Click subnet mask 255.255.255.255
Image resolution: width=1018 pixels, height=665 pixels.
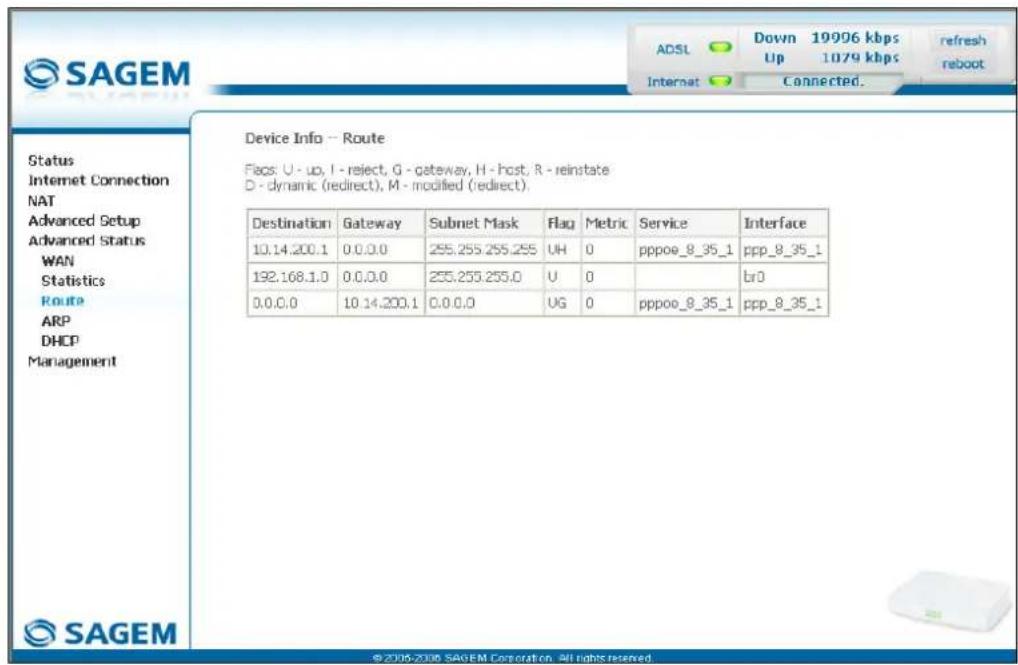tap(483, 250)
